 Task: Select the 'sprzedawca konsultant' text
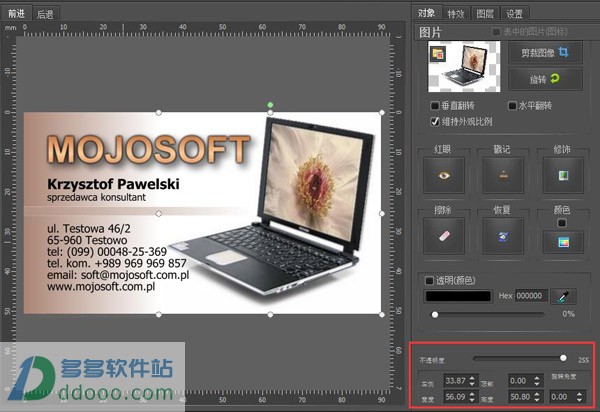pos(96,197)
